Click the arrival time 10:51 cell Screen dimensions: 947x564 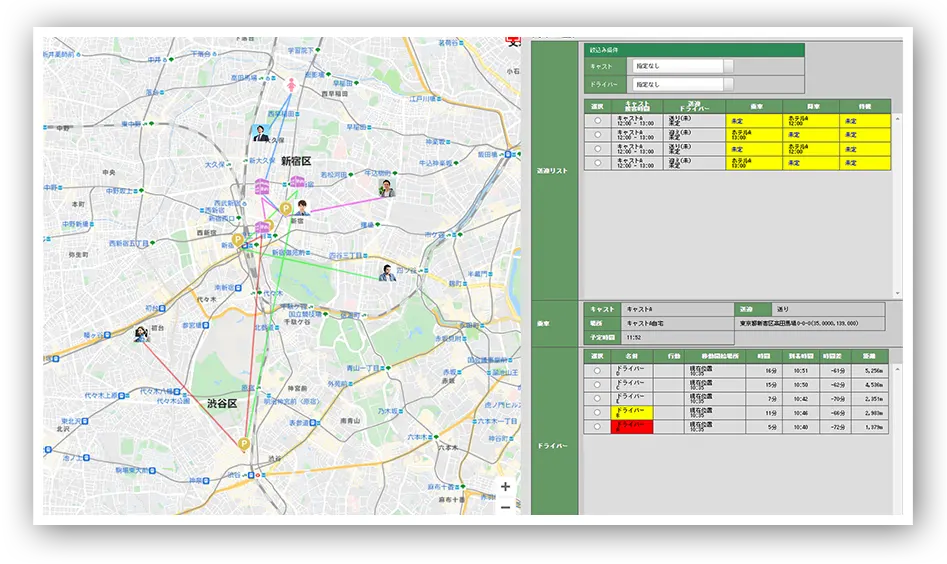(x=801, y=371)
